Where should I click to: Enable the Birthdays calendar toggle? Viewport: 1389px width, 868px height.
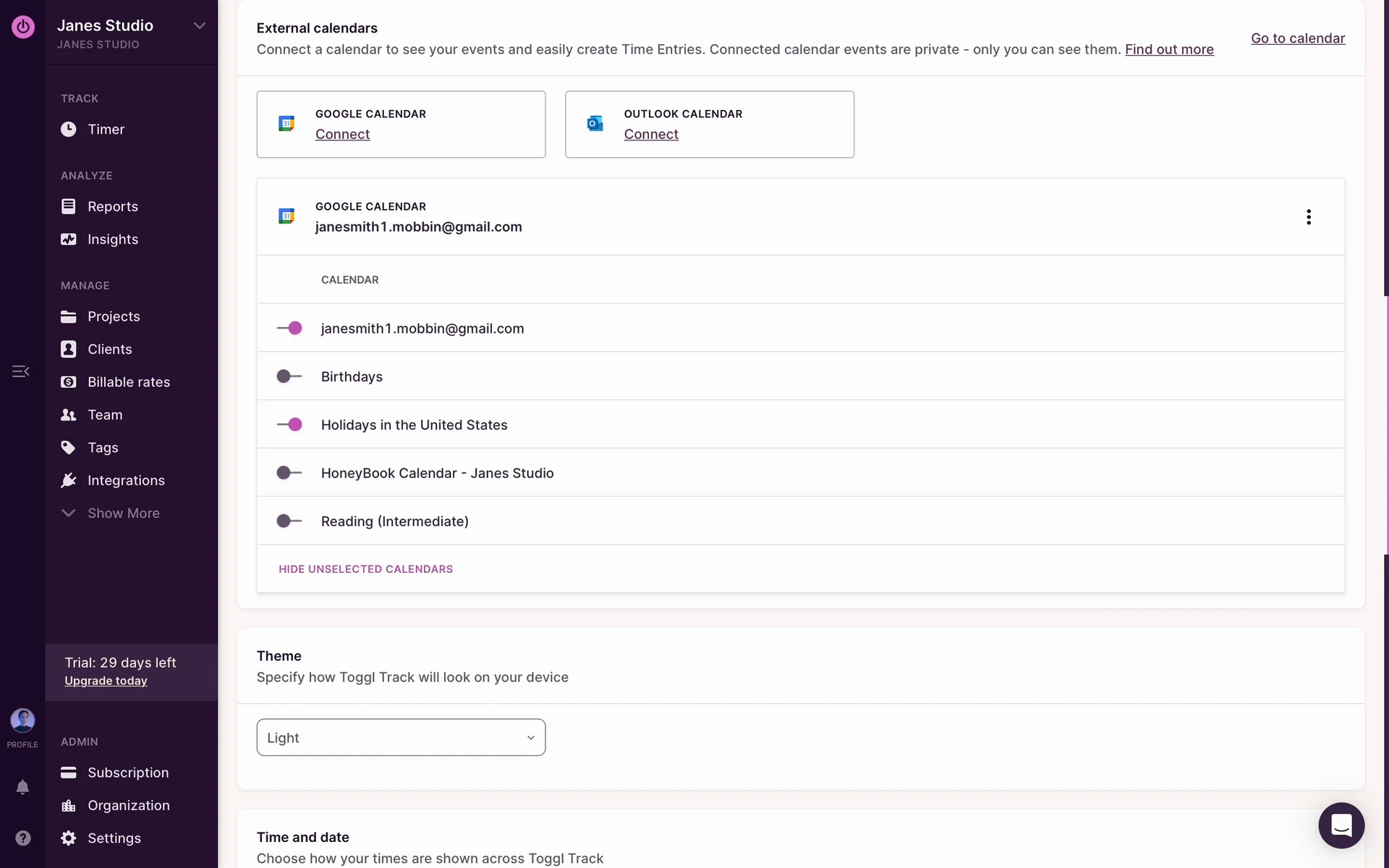(289, 376)
